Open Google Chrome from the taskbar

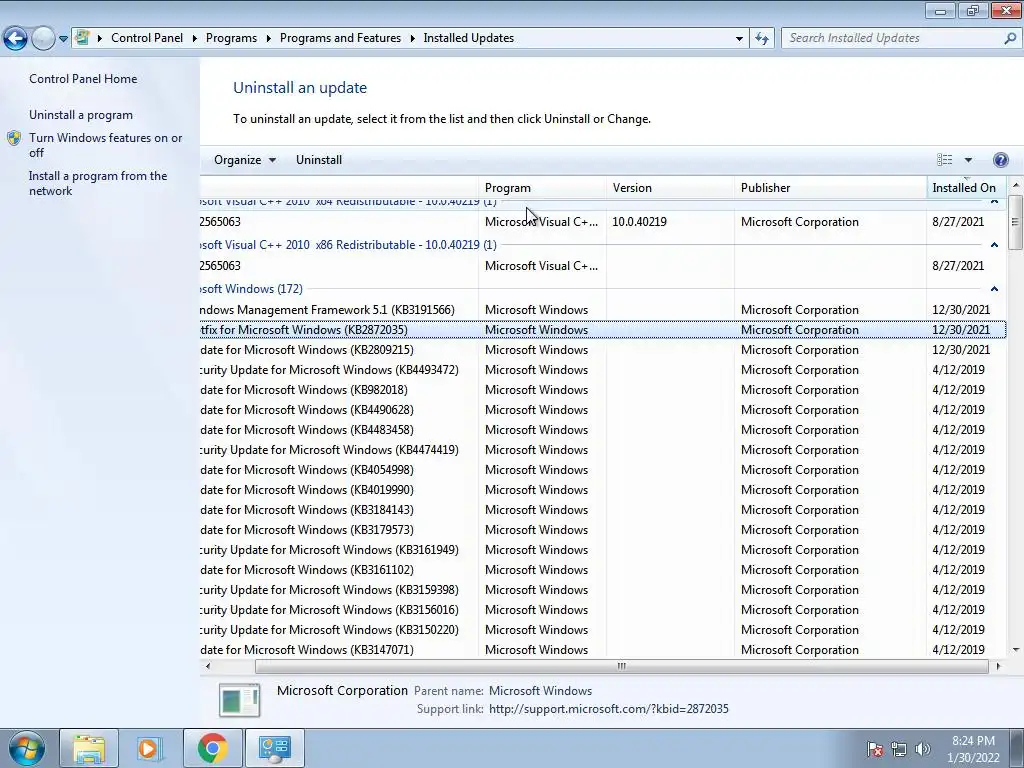tap(212, 748)
